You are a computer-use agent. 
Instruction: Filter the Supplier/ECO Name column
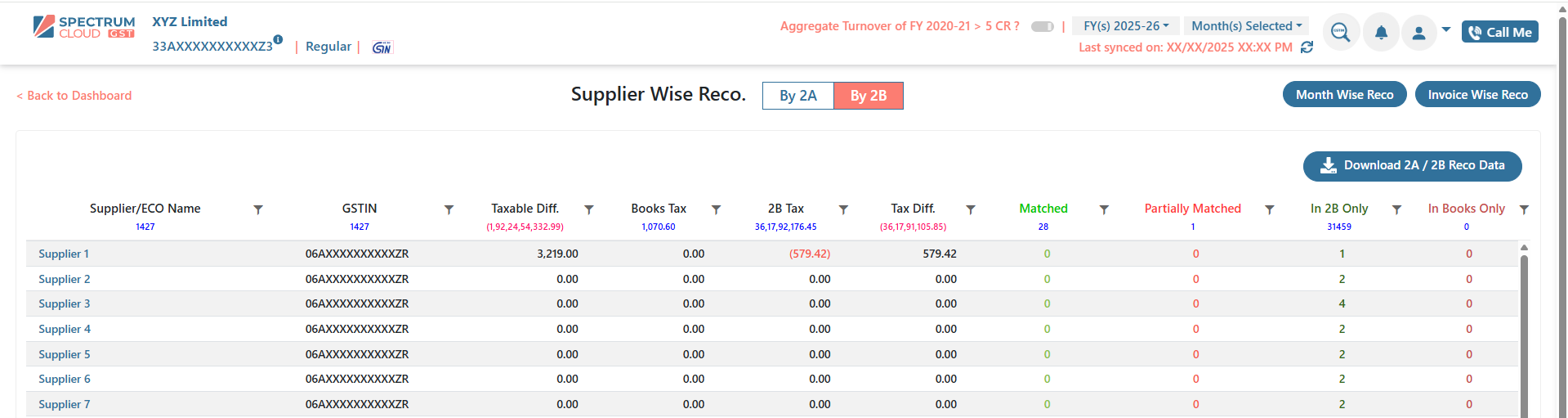(x=258, y=209)
